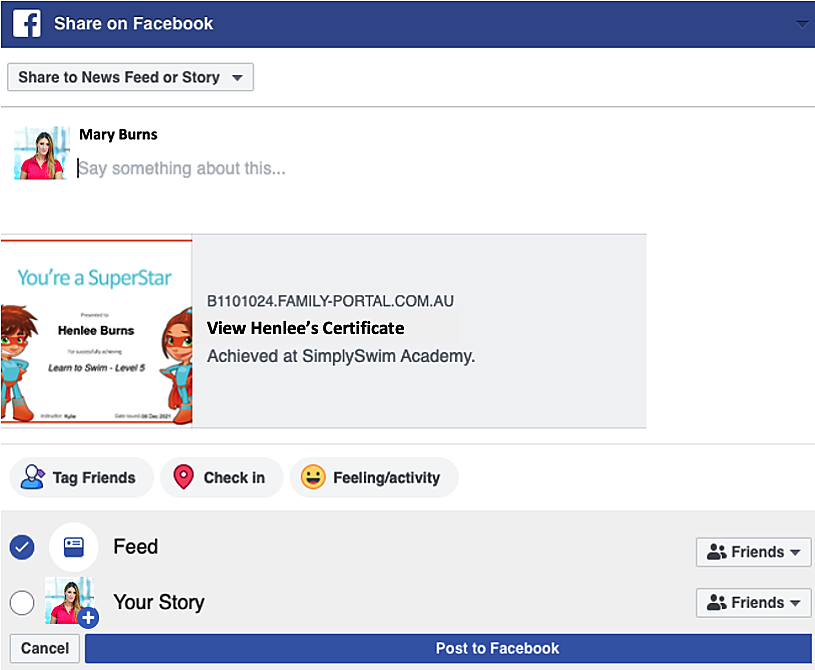Open the Your Story audience Friends dropdown
815x670 pixels.
pos(754,603)
